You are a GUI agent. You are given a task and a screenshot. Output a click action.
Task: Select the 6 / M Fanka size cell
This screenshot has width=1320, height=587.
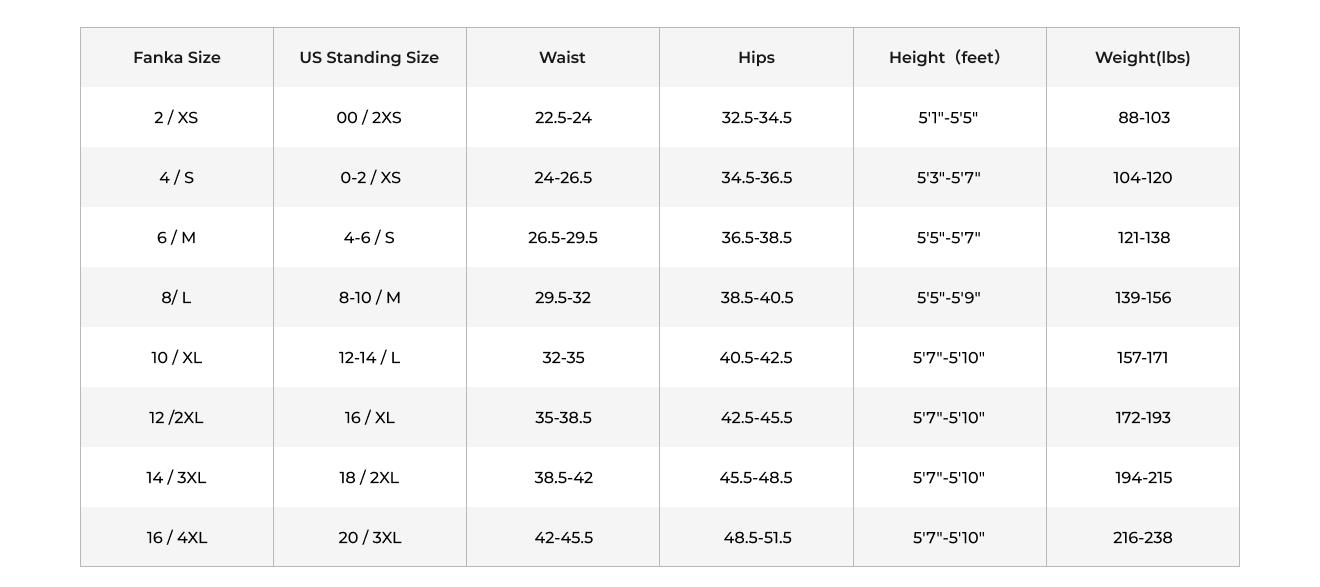(x=177, y=238)
